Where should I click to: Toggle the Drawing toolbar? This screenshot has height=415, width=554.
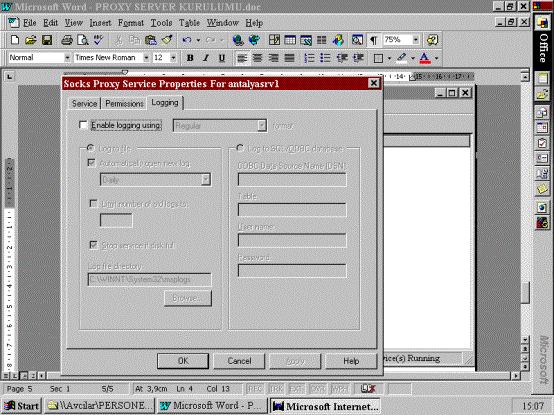click(x=338, y=40)
